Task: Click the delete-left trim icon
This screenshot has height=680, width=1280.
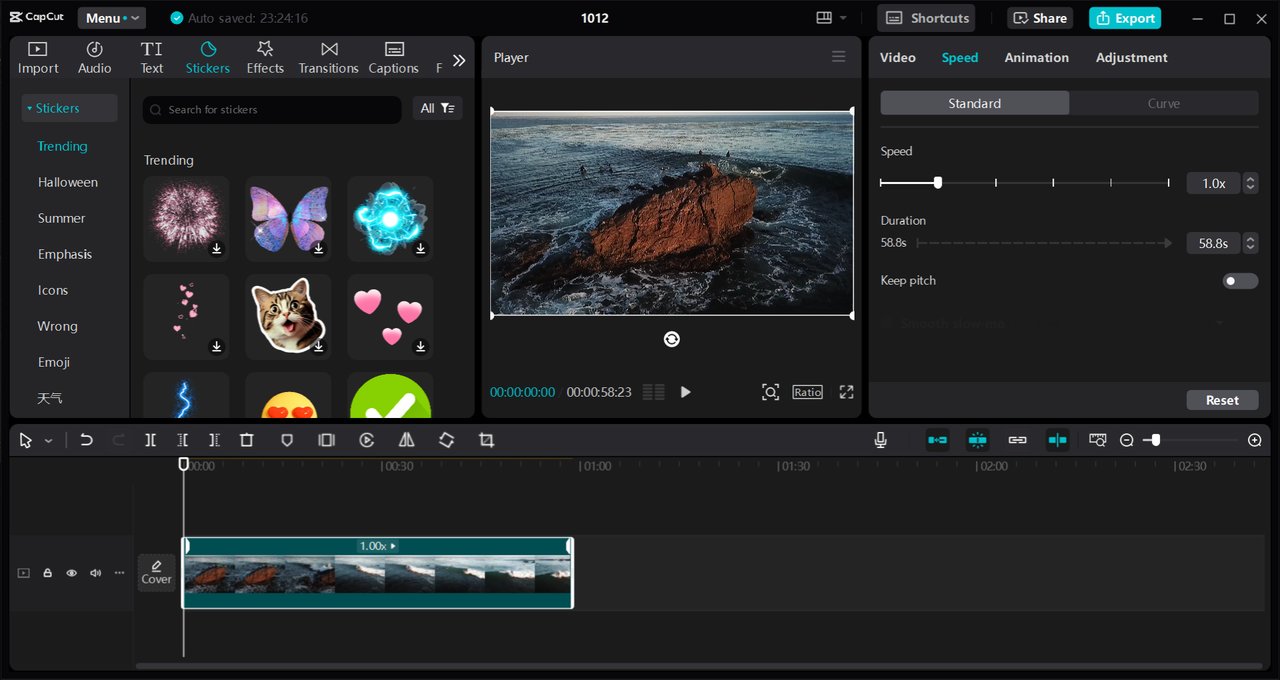Action: [x=182, y=440]
